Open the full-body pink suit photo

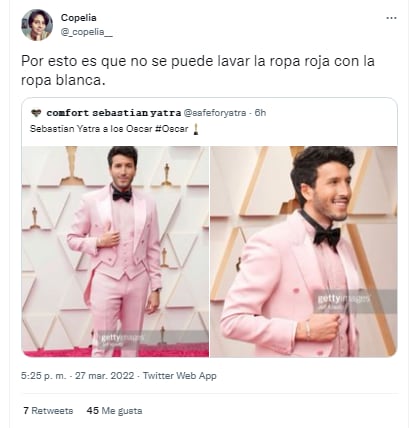coord(115,252)
